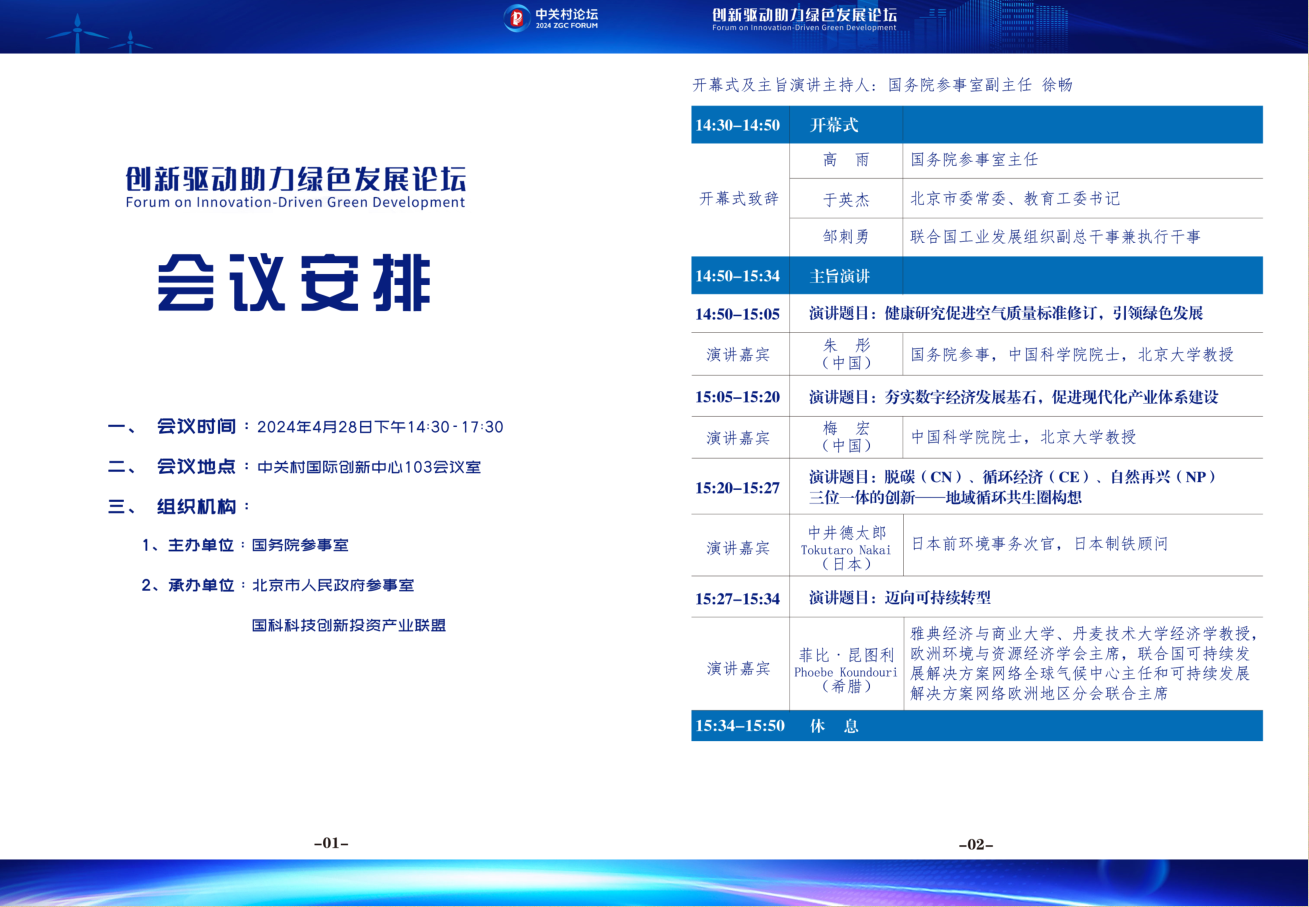
Task: Click 国科科技创新投资产业联盟 text
Action: pos(348,625)
